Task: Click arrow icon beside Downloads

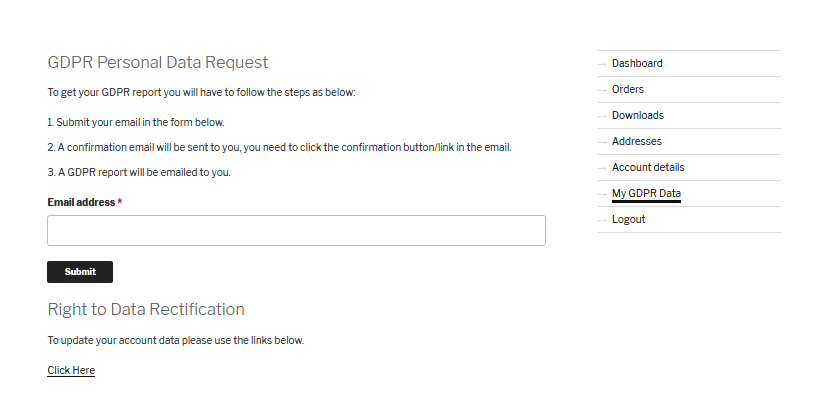Action: point(602,116)
